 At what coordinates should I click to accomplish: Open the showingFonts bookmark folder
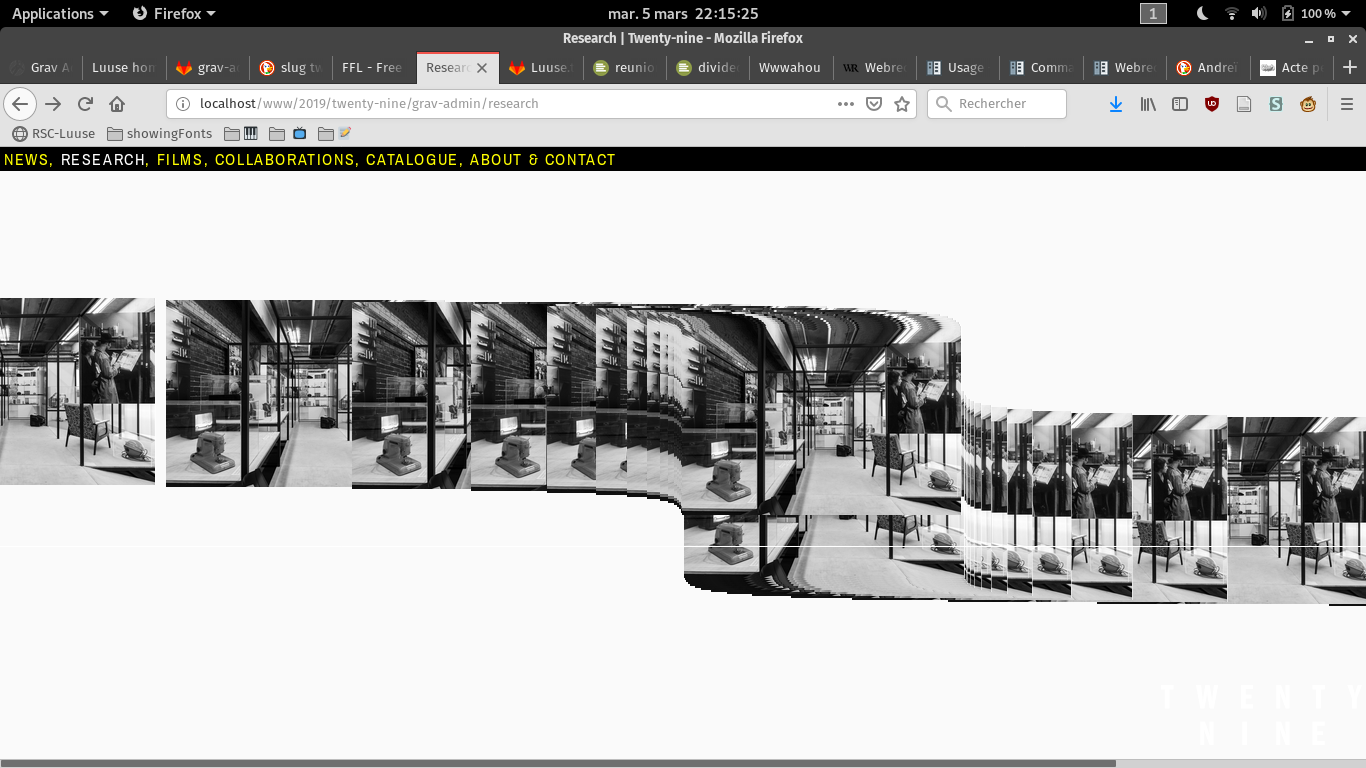[x=160, y=134]
